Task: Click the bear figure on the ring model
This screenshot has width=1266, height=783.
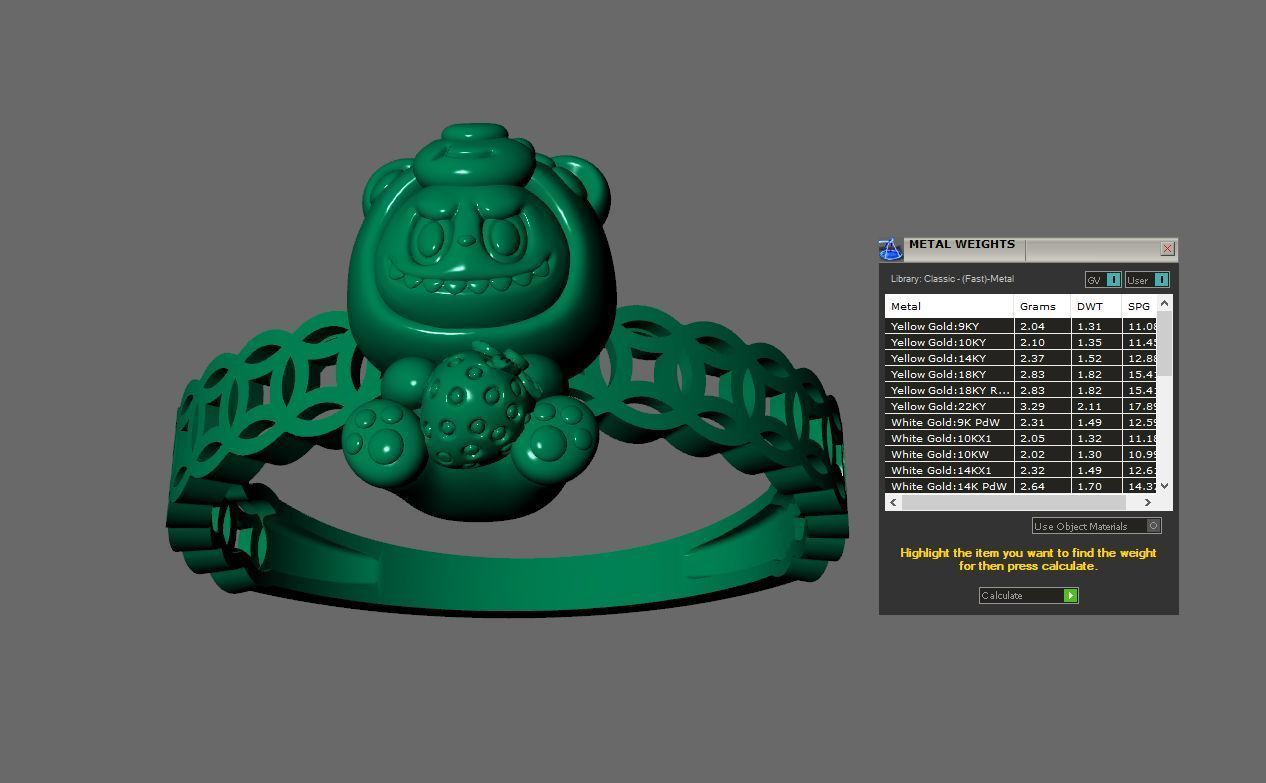Action: [x=480, y=320]
